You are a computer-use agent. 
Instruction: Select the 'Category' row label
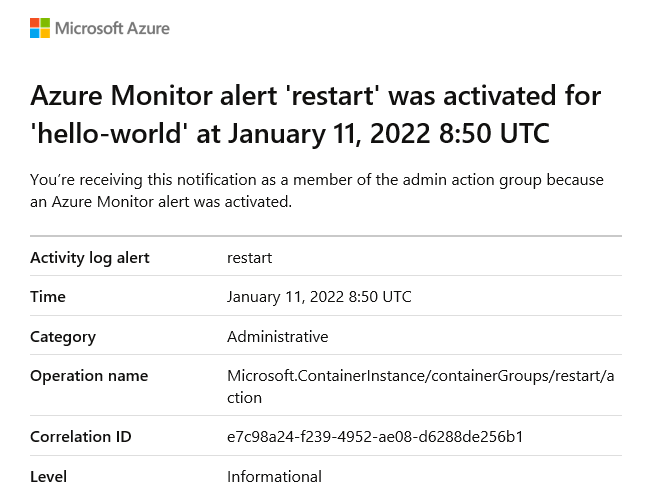point(63,337)
